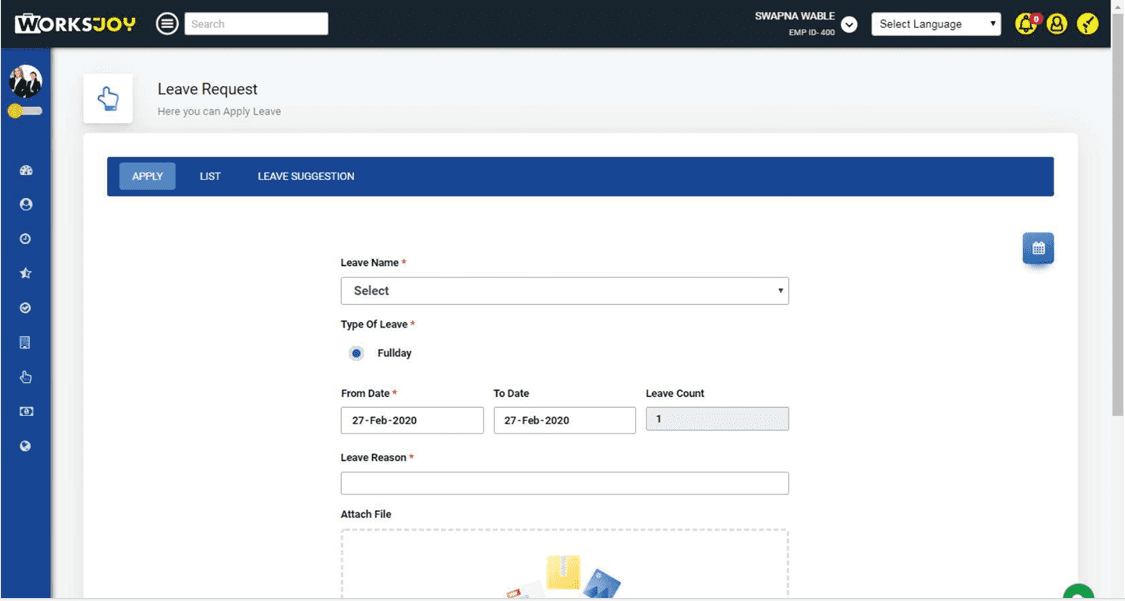This screenshot has height=601, width=1125.
Task: Open the blue calendar icon button
Action: (x=1038, y=248)
